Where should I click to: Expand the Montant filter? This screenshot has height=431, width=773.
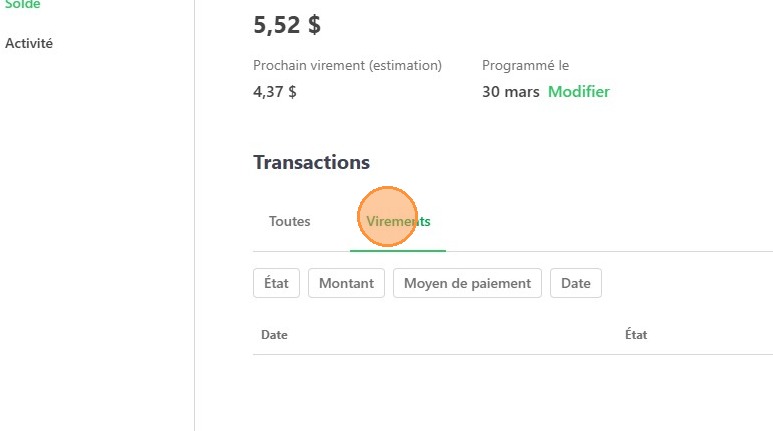[x=346, y=283]
